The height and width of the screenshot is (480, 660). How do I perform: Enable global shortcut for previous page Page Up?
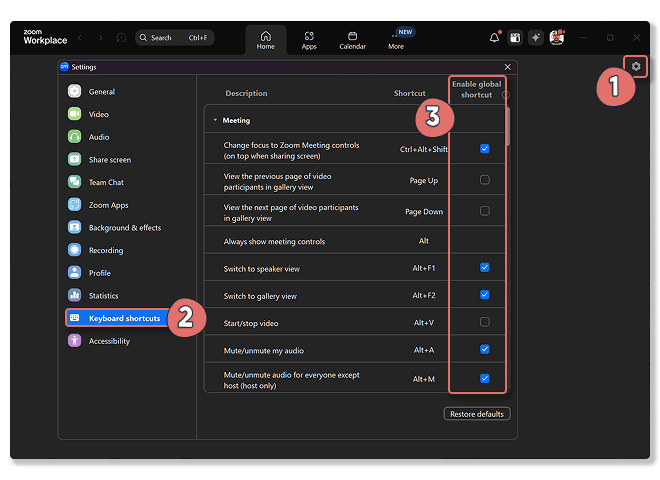coord(484,180)
